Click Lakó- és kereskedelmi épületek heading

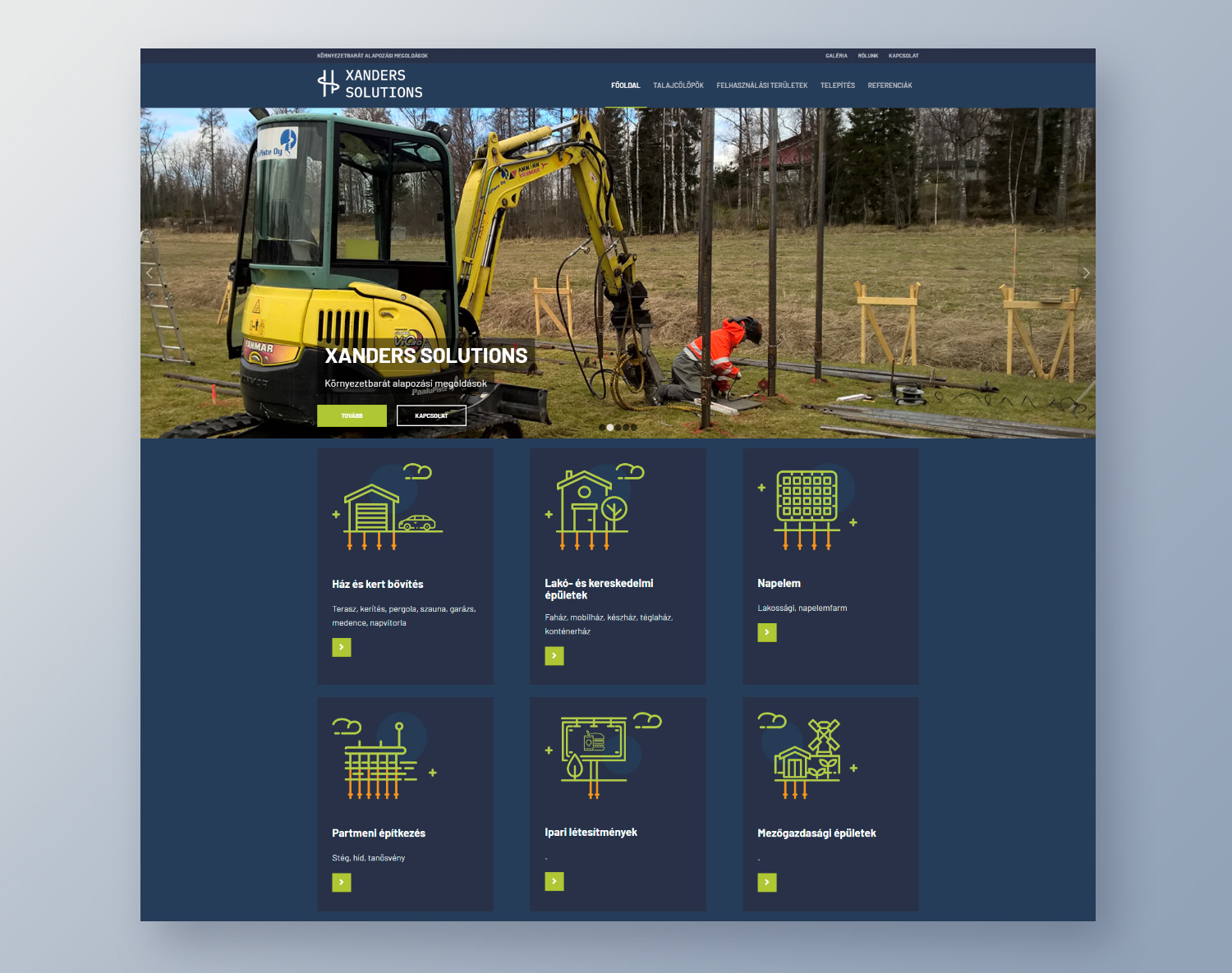coord(600,590)
